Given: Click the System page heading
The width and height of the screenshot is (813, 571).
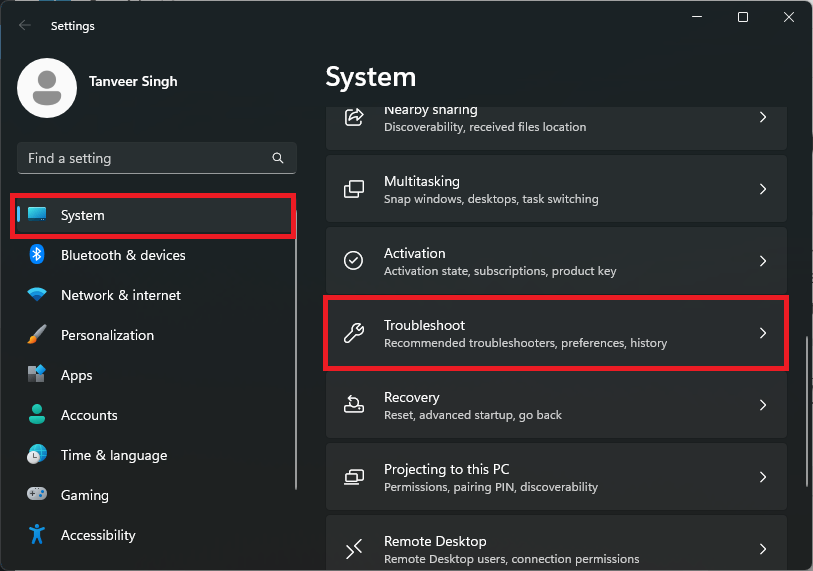Looking at the screenshot, I should pyautogui.click(x=371, y=77).
